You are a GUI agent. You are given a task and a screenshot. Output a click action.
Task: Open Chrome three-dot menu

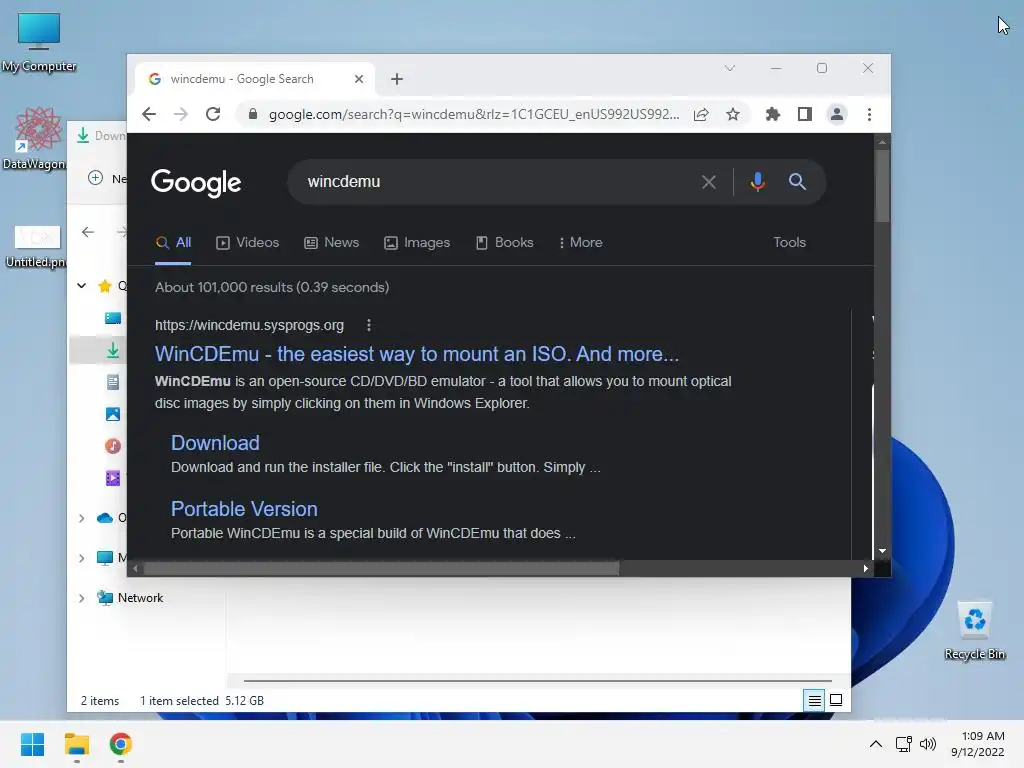[869, 114]
